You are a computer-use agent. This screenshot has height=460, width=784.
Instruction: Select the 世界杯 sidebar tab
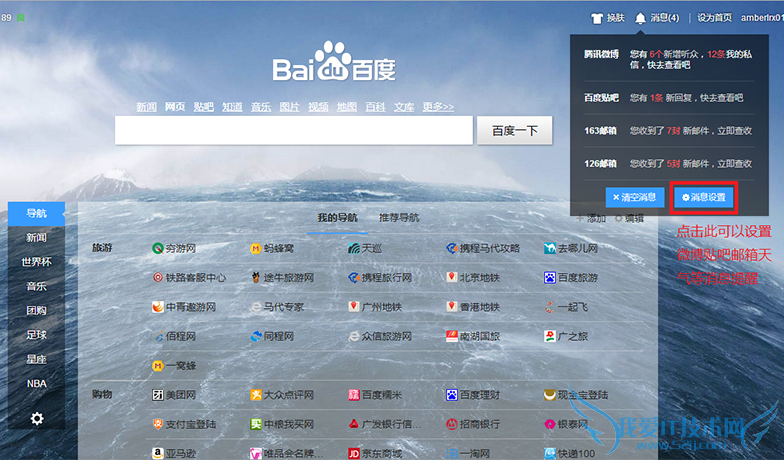coord(36,262)
